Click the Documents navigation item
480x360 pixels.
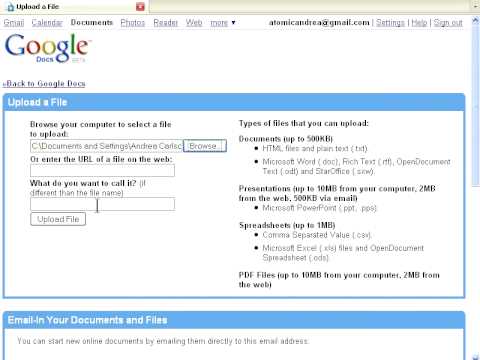click(x=92, y=23)
